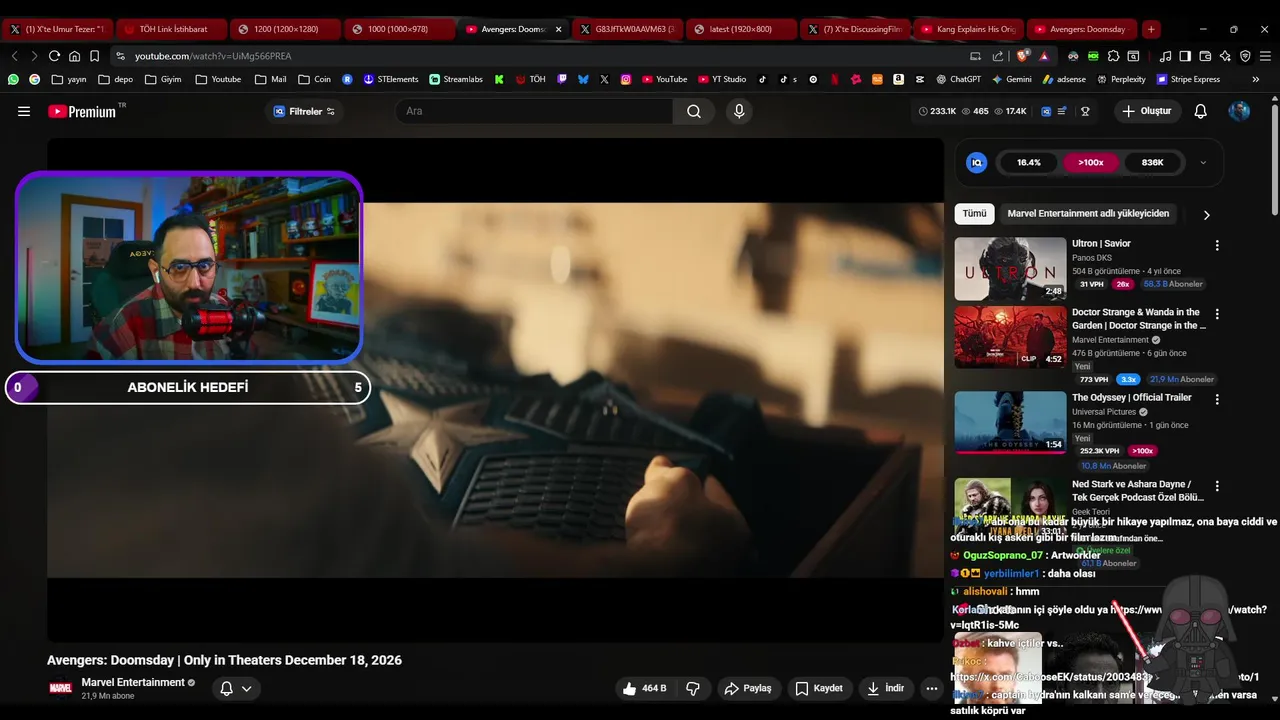This screenshot has height=720, width=1280.
Task: Share this page via address bar icon
Action: coord(998,56)
